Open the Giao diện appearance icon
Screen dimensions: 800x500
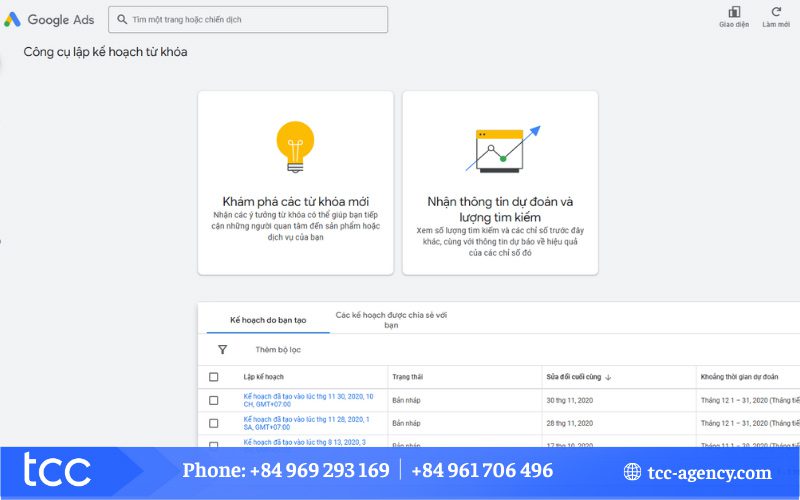(734, 13)
